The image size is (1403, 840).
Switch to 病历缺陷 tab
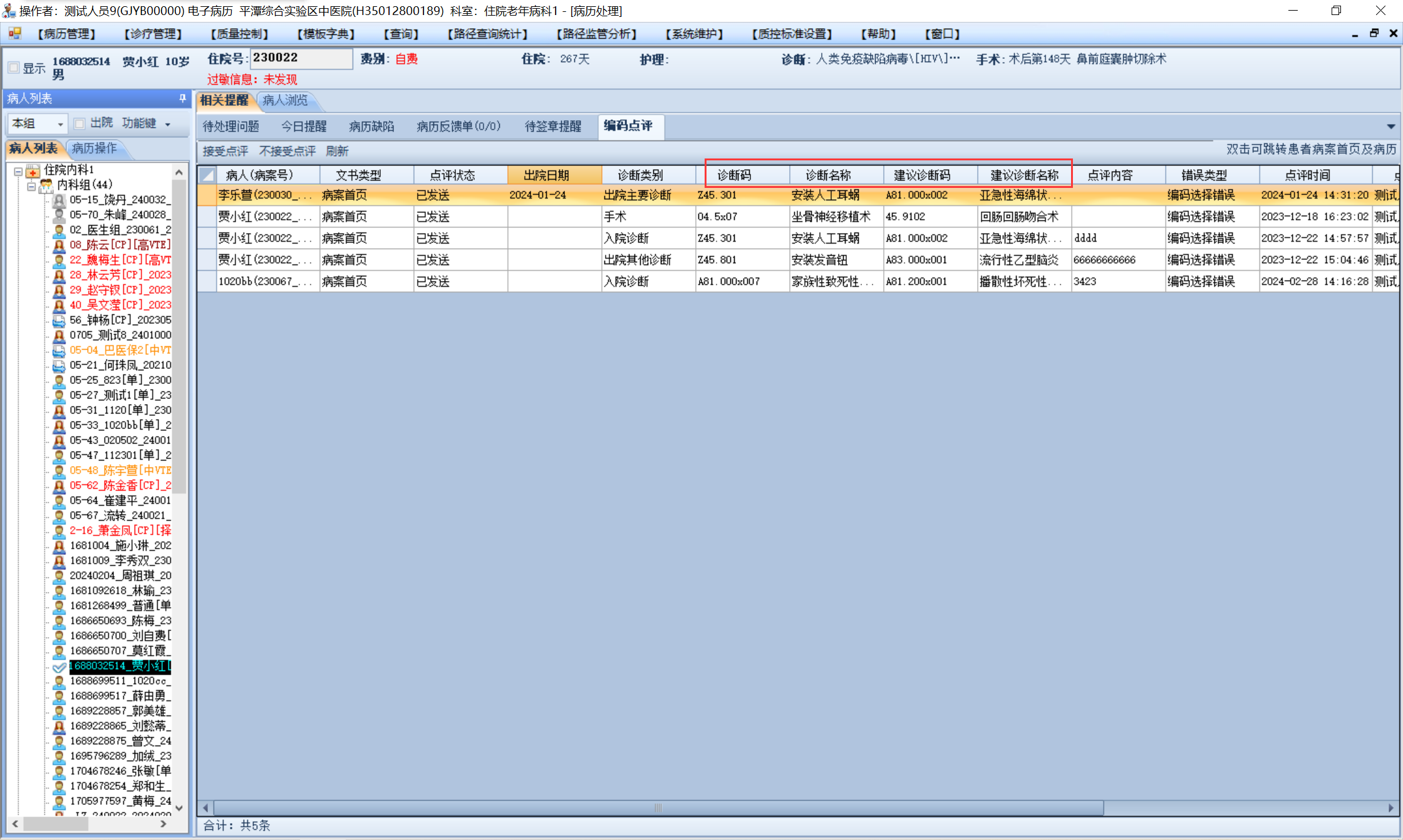coord(371,127)
